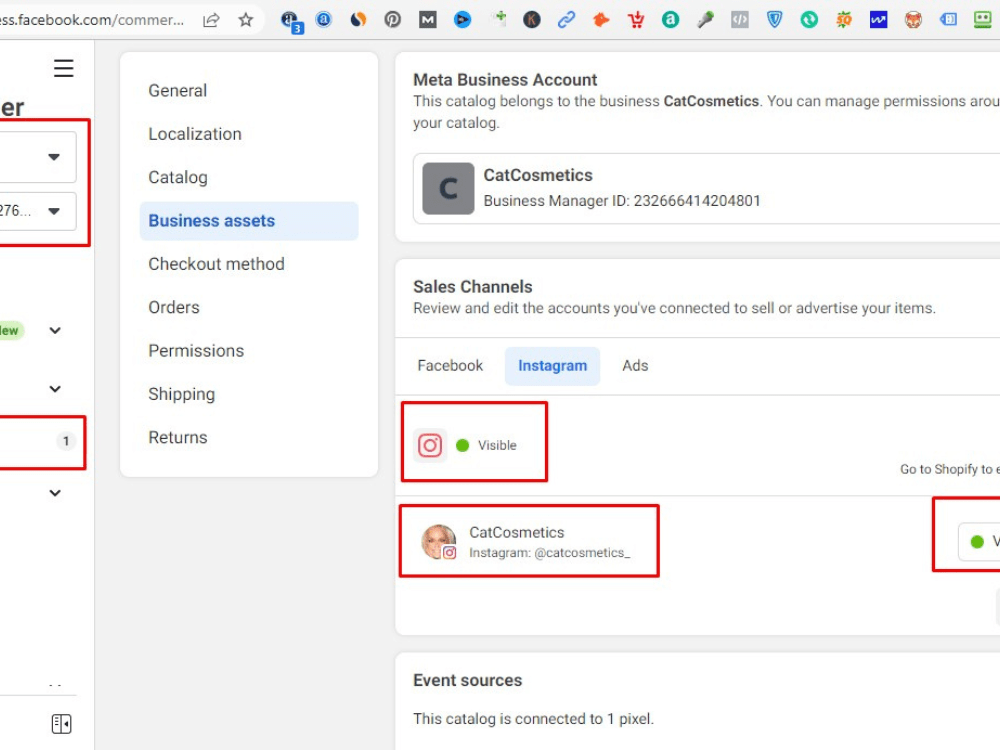Open visibility dropdown for CatCosmetics Instagram account
1000x750 pixels.
[x=979, y=541]
